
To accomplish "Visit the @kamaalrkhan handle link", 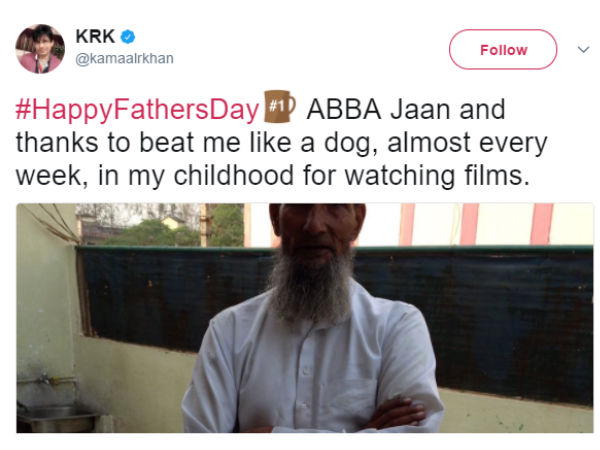I will pyautogui.click(x=125, y=58).
